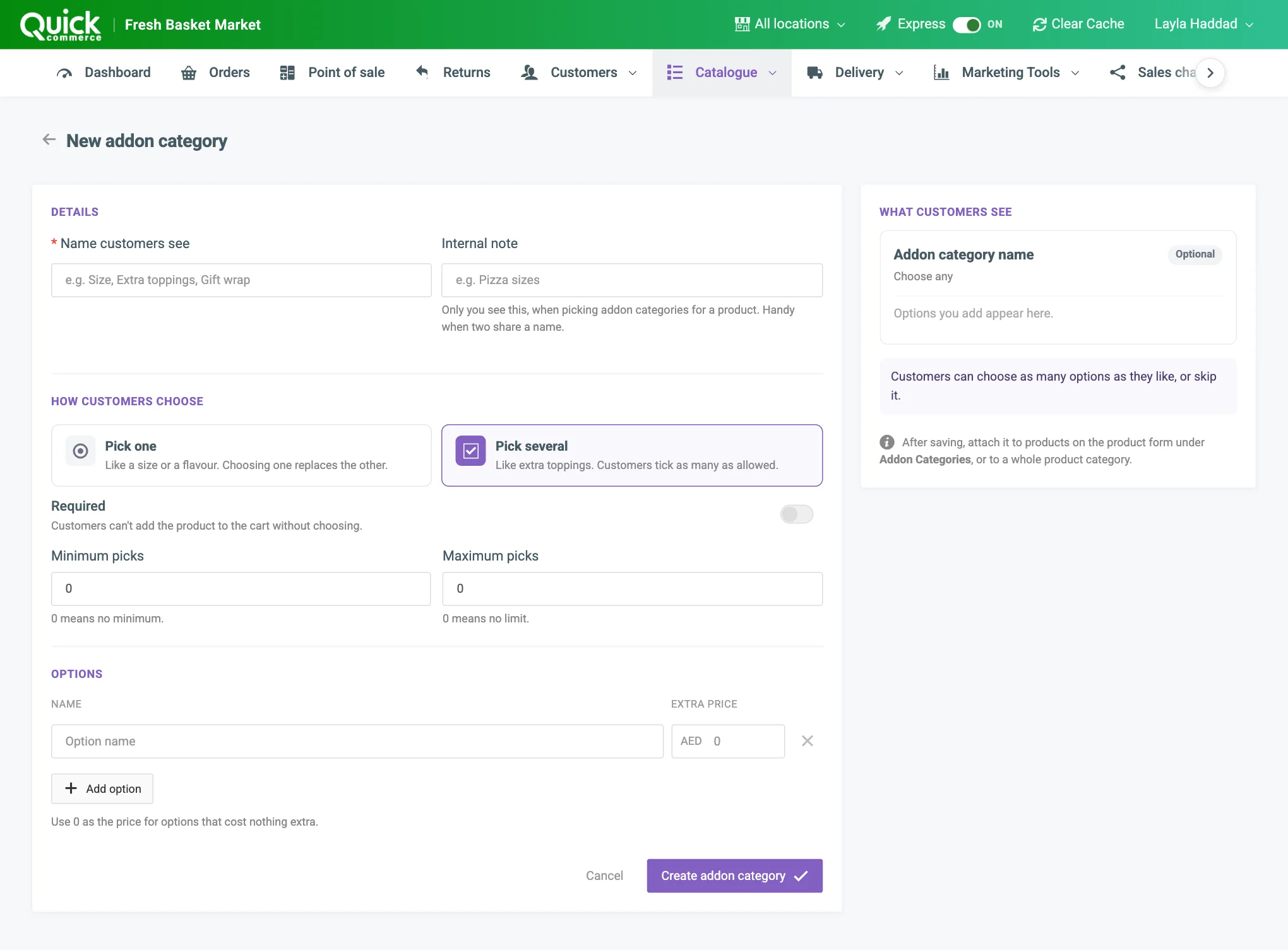Open the Dashboard page
The height and width of the screenshot is (950, 1288).
(x=104, y=73)
